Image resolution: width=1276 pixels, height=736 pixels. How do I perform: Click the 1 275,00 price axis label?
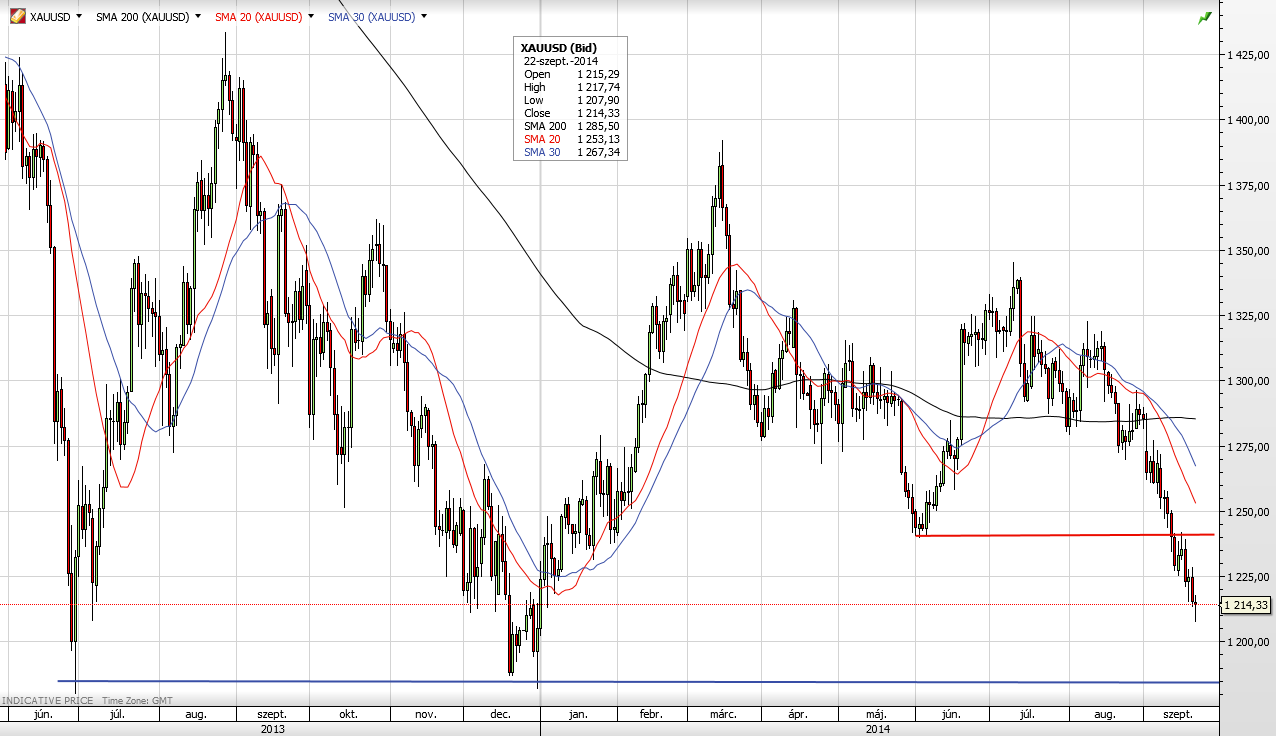pyautogui.click(x=1247, y=447)
